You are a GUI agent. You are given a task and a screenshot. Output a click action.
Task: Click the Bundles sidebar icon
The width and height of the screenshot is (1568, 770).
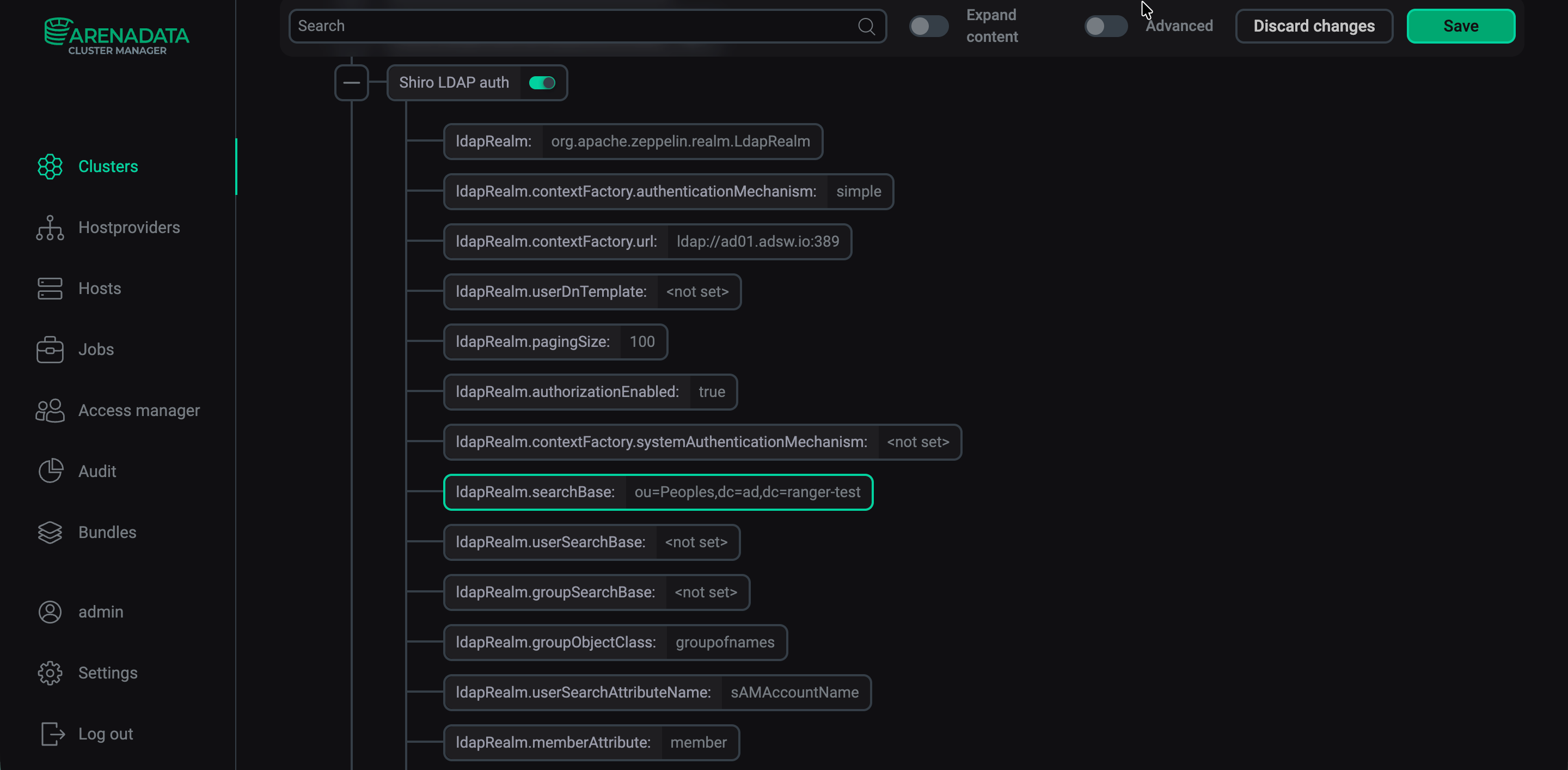[x=50, y=532]
